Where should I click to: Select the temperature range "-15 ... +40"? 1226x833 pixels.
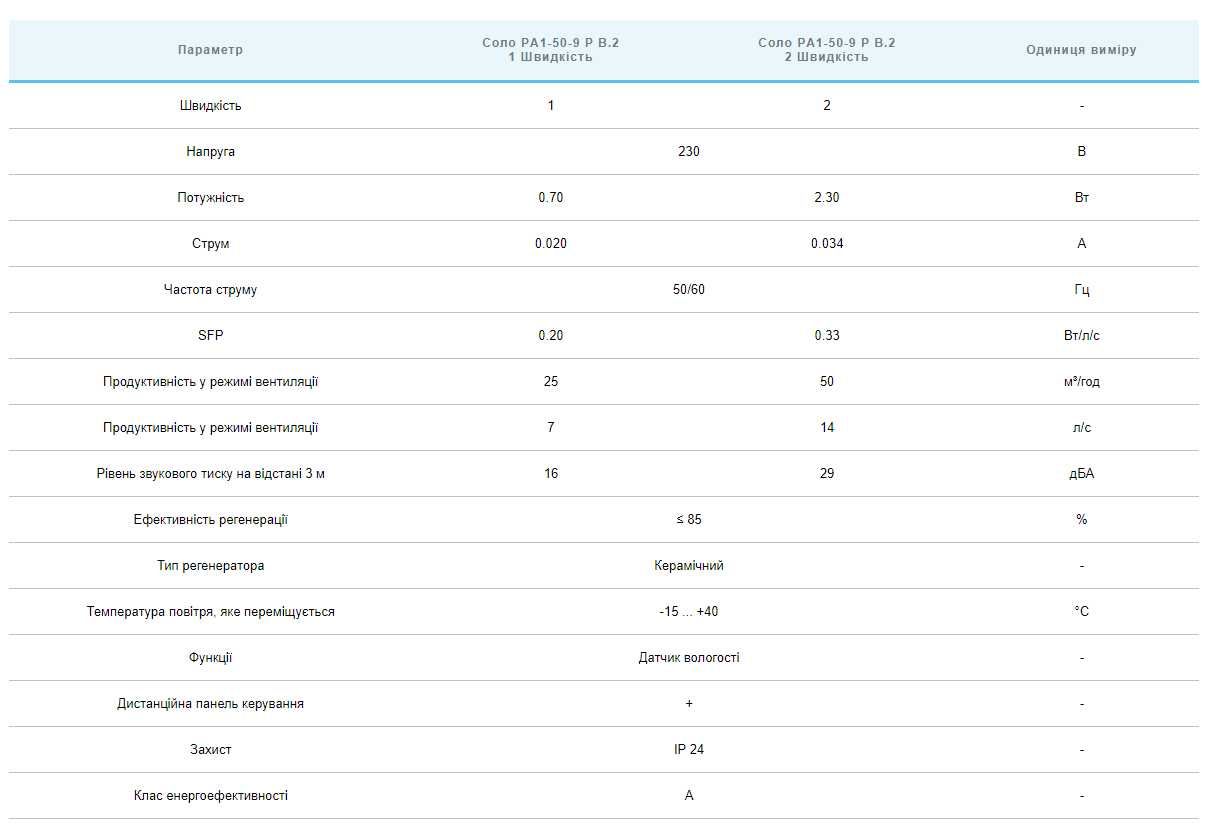[689, 612]
